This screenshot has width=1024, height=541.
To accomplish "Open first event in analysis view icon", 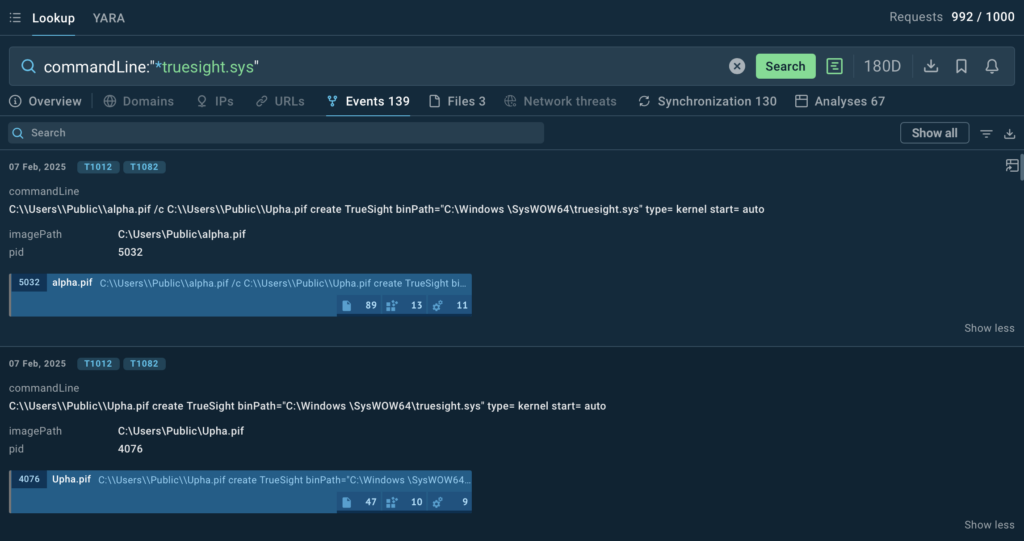I will point(1012,166).
